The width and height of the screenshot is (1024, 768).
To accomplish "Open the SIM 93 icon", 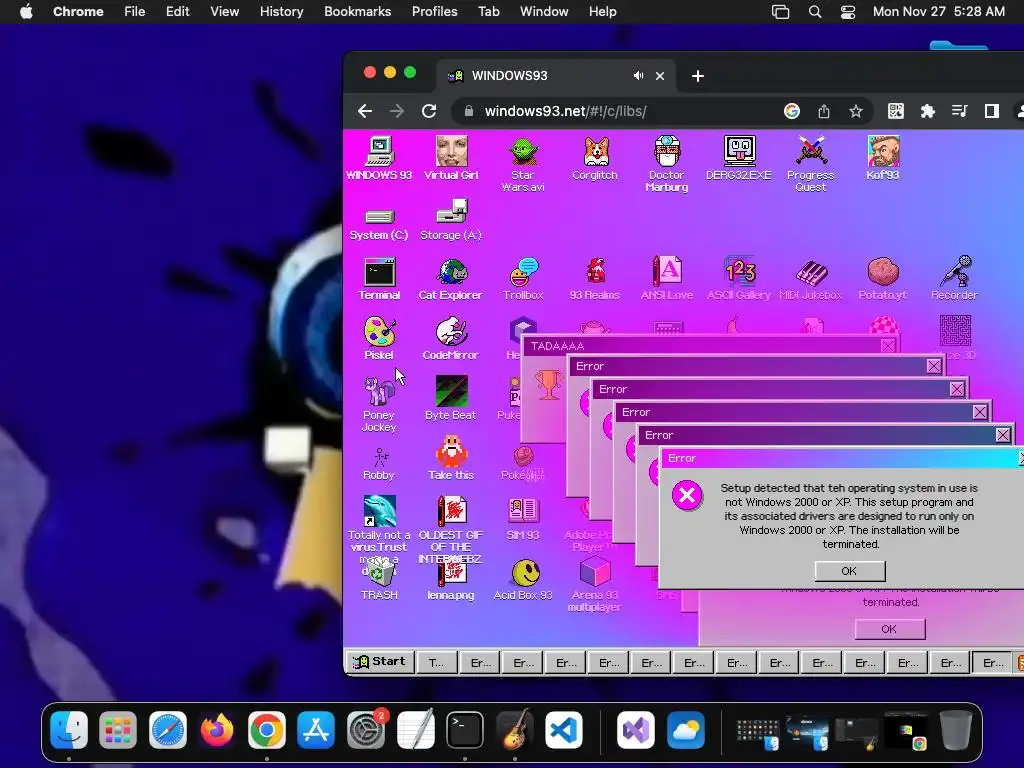I will click(x=523, y=519).
